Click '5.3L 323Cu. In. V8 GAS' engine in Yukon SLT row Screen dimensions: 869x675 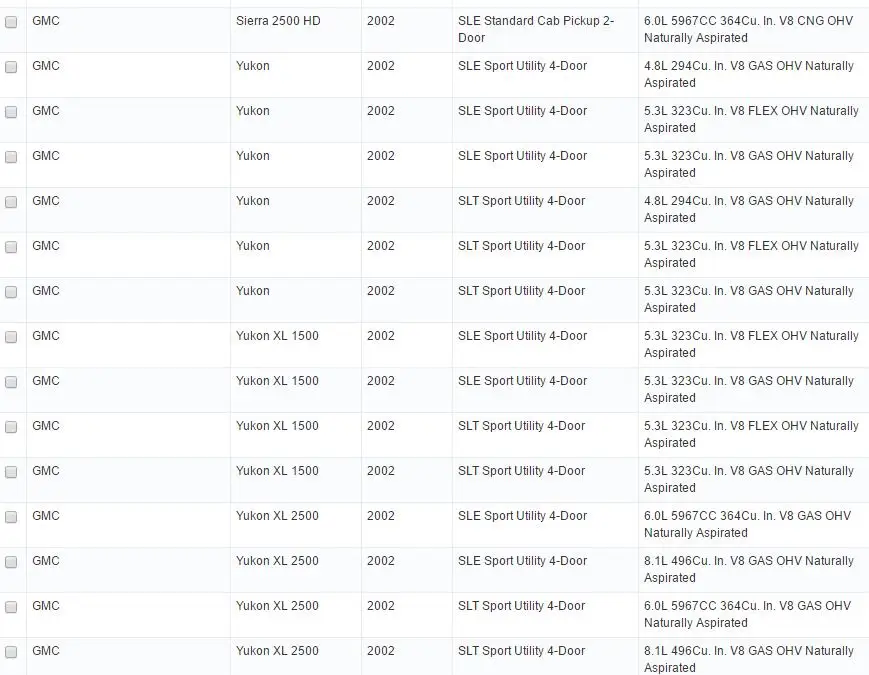(x=749, y=299)
